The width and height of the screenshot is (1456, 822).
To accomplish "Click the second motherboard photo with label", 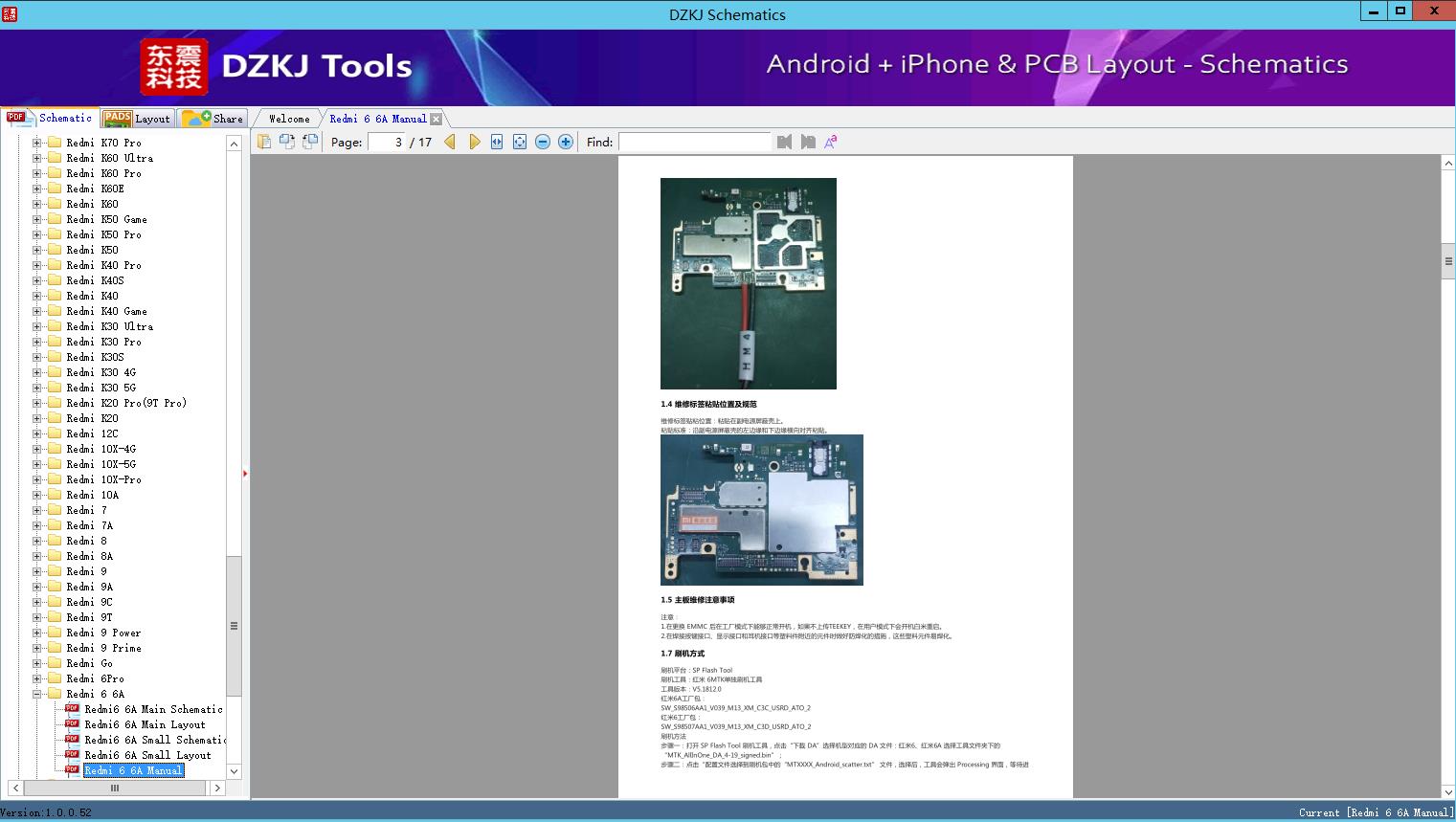I will (x=762, y=510).
